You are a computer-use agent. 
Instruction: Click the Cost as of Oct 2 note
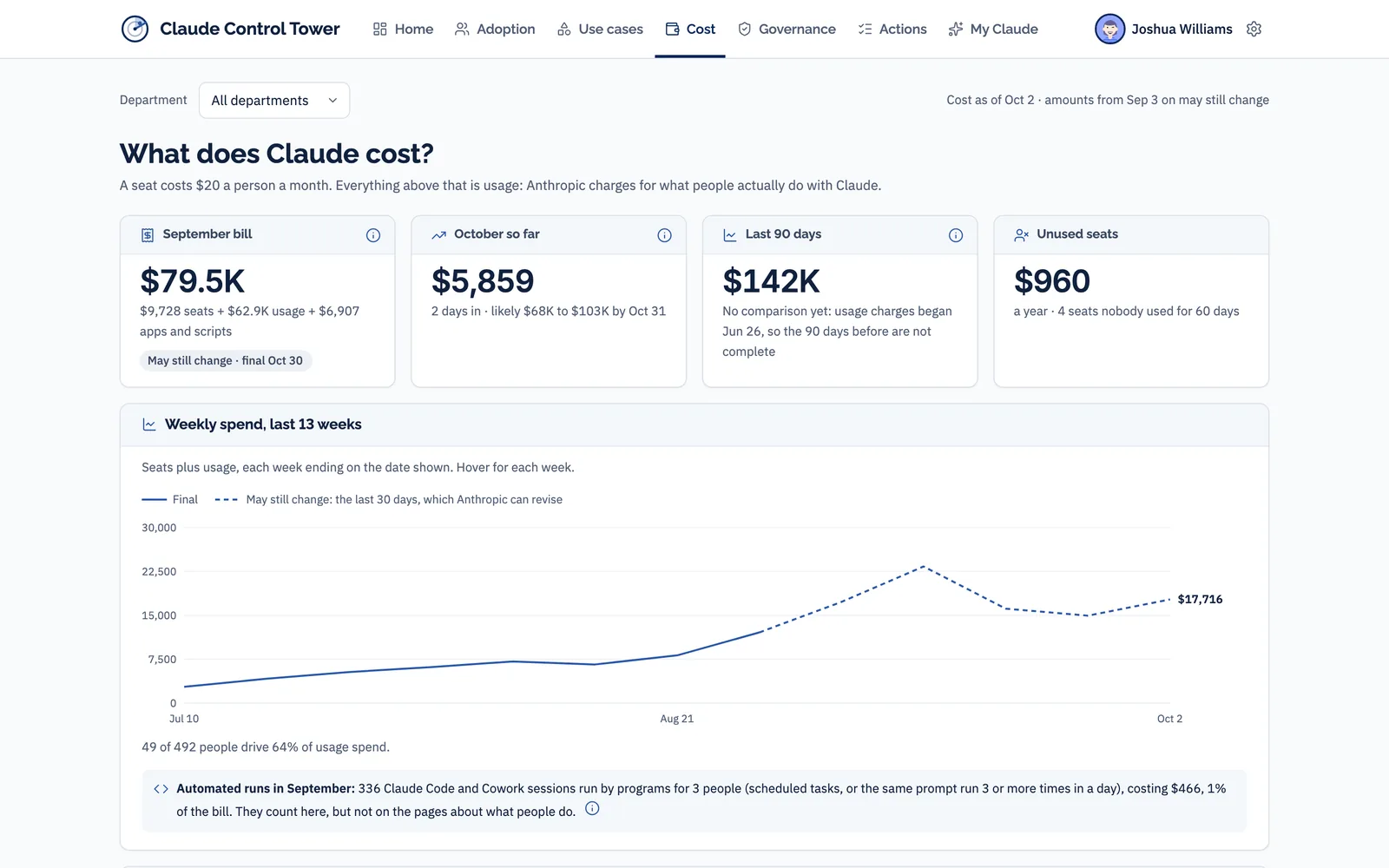[1108, 100]
